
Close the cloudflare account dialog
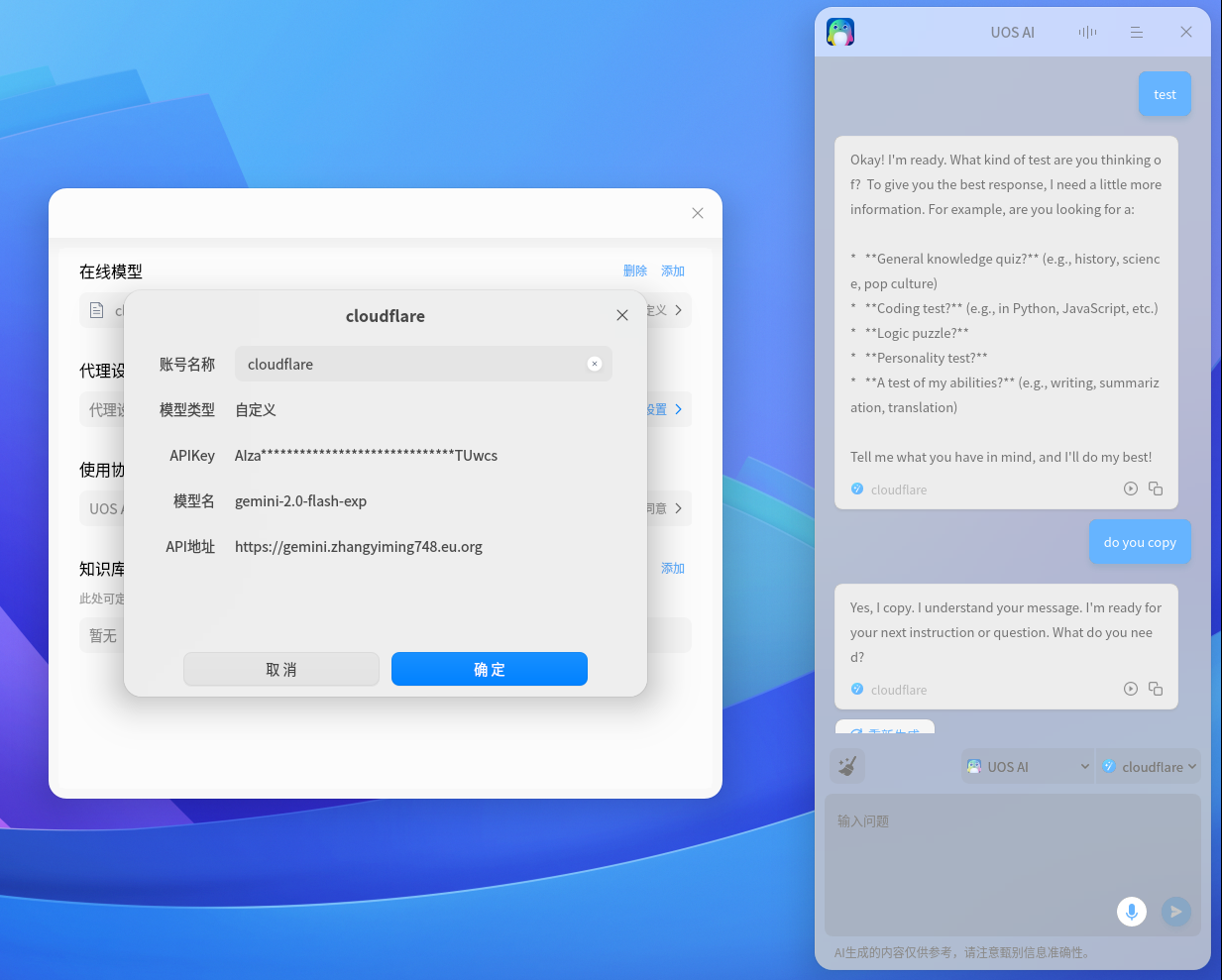pos(622,315)
